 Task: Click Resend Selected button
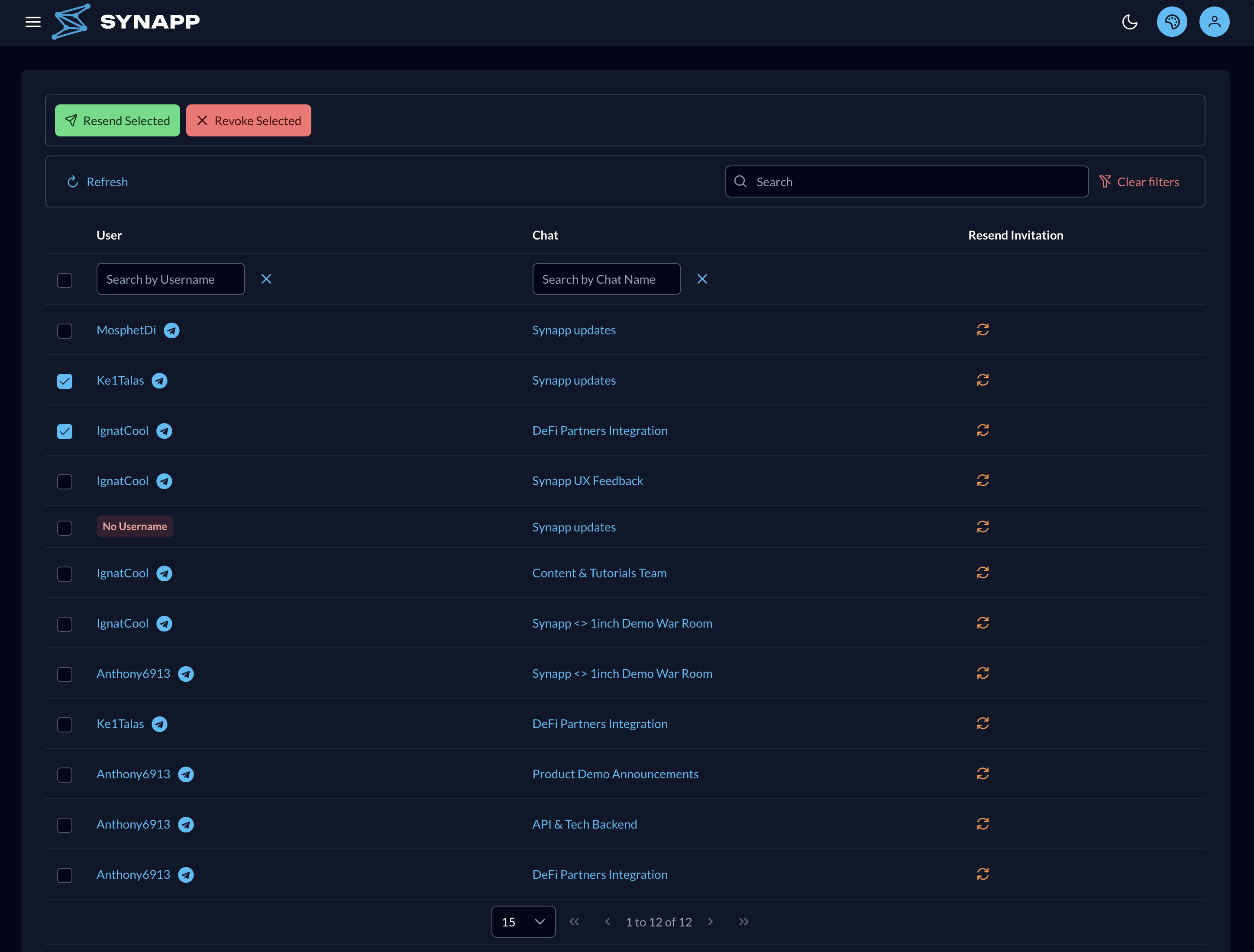(117, 121)
